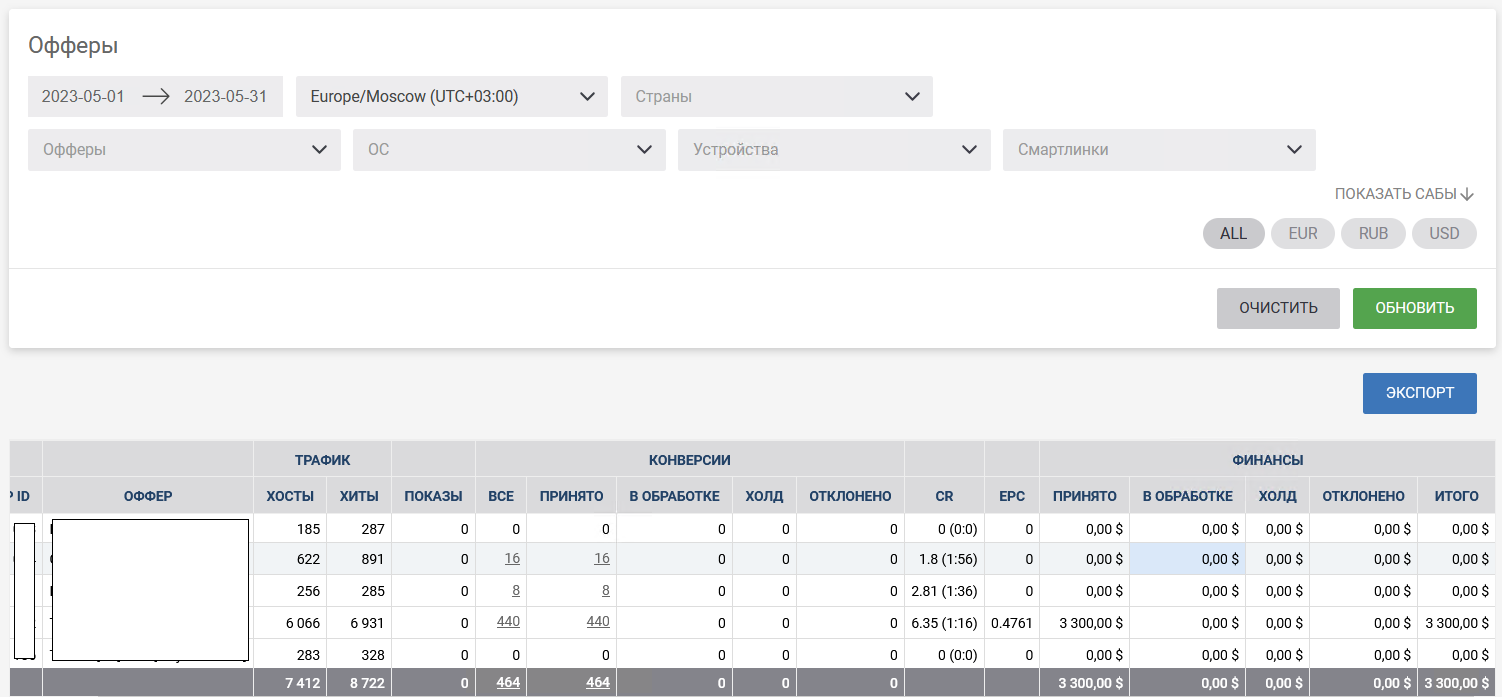Viewport: 1502px width, 697px height.
Task: Expand the Страны countries dropdown
Action: (776, 97)
